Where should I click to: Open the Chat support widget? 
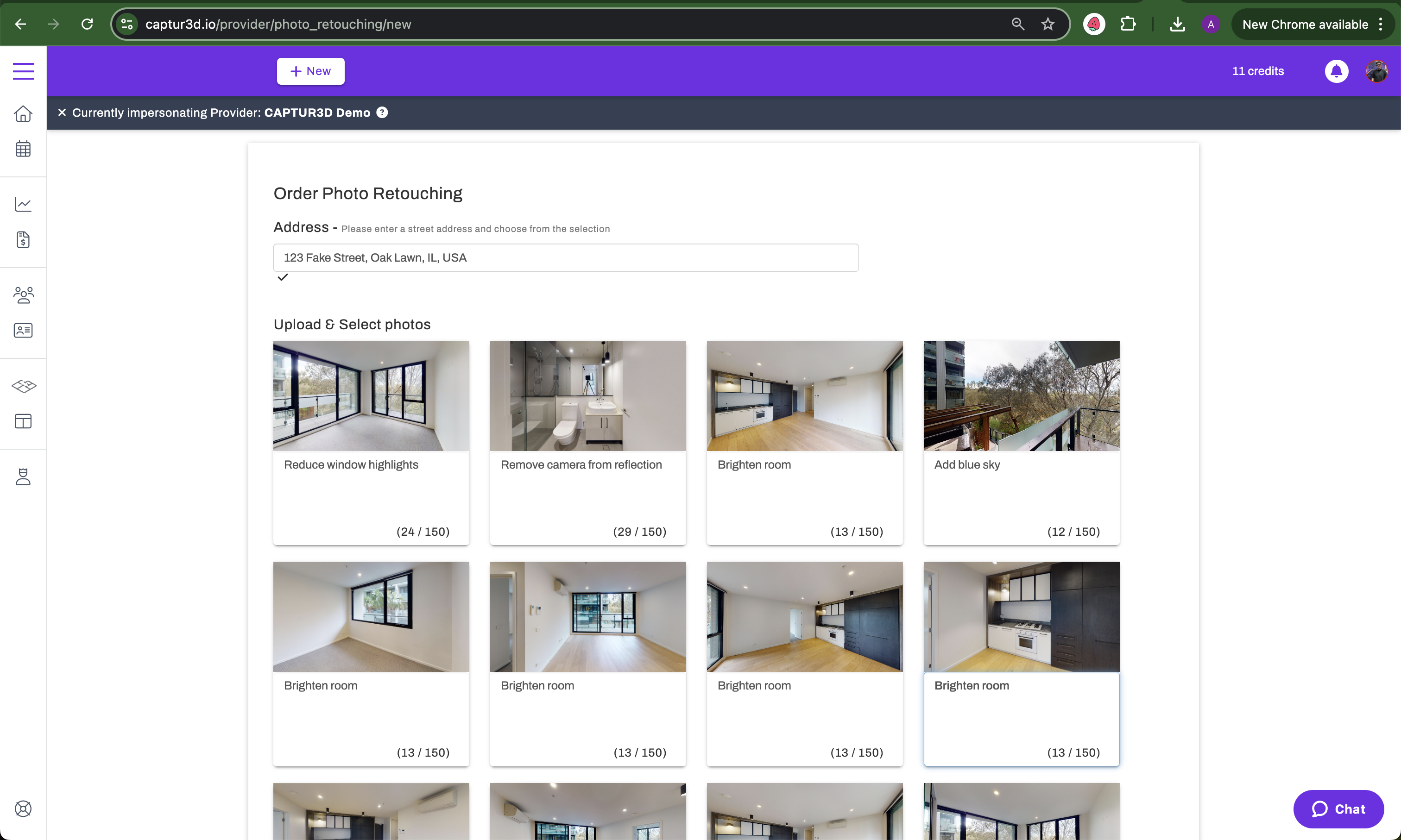(x=1338, y=809)
